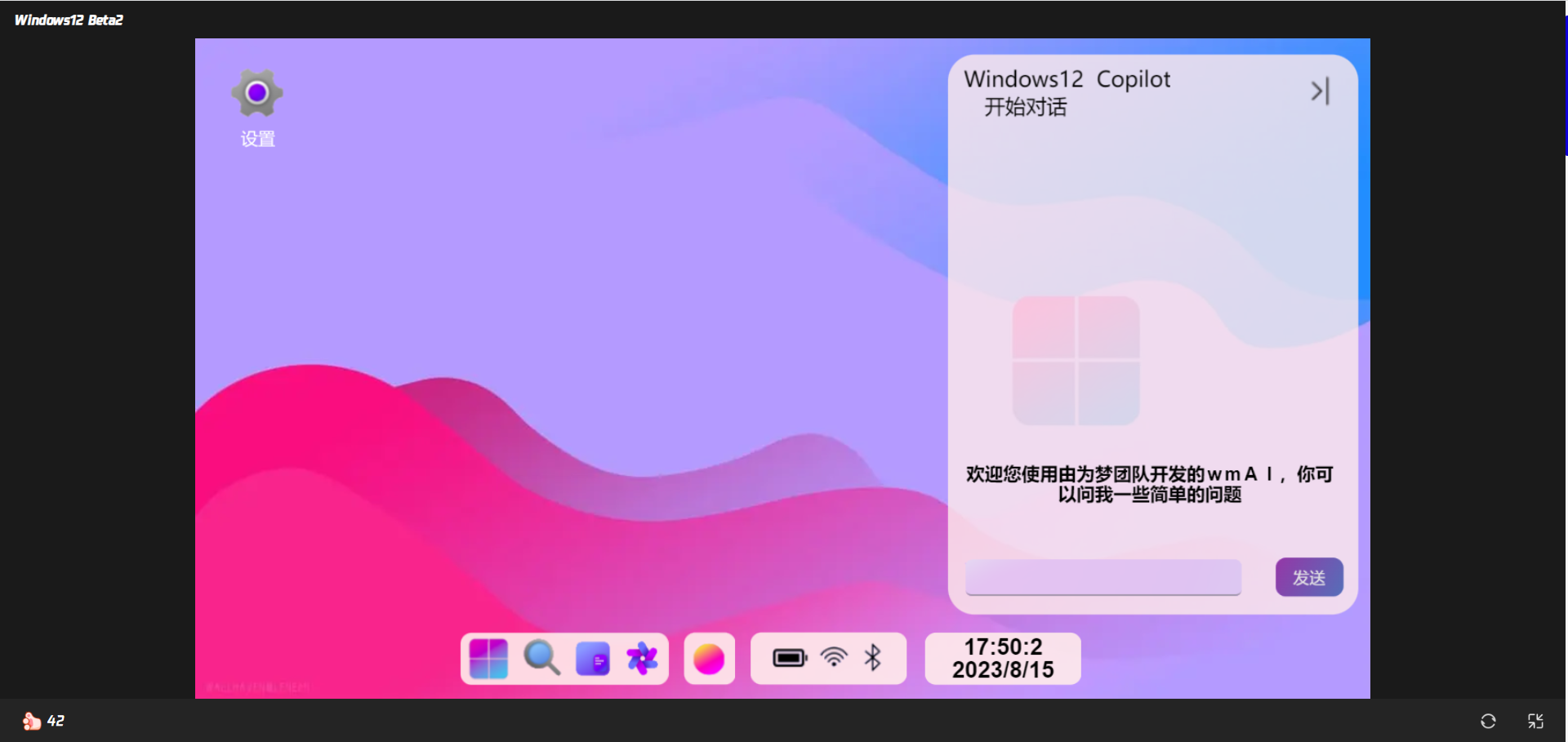Collapse the Copilot panel with the arrow

pos(1321,91)
